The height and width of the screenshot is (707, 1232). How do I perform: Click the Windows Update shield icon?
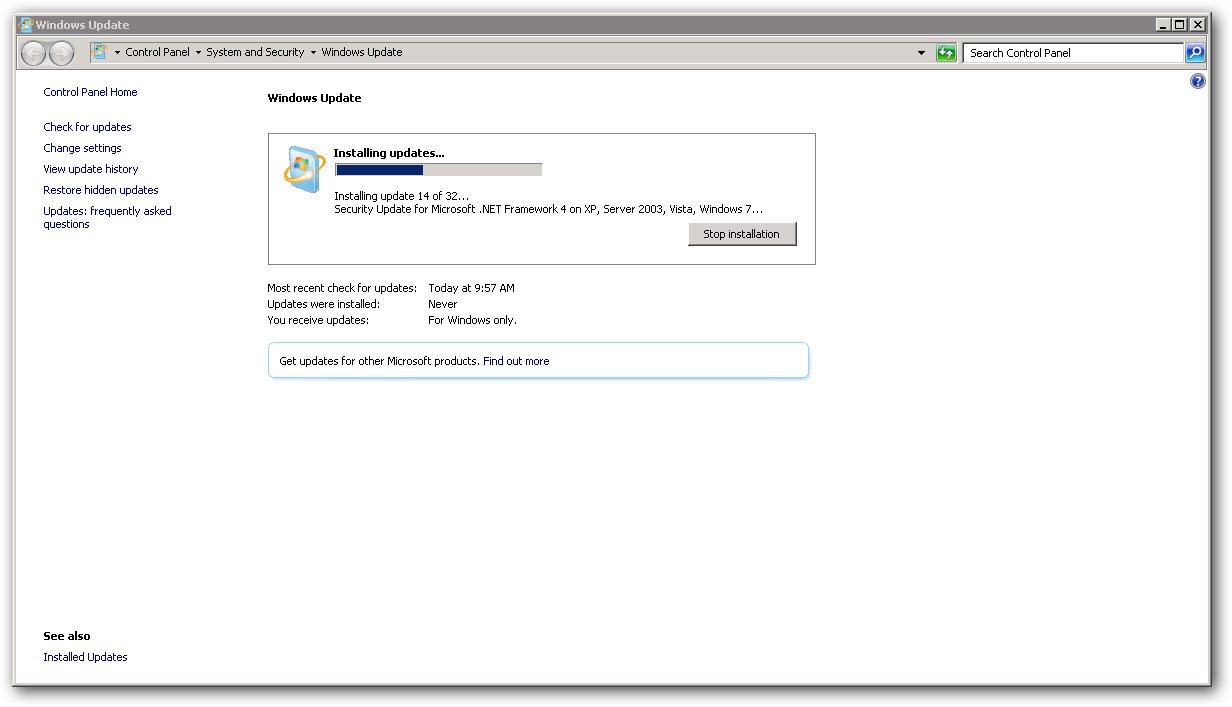click(303, 169)
